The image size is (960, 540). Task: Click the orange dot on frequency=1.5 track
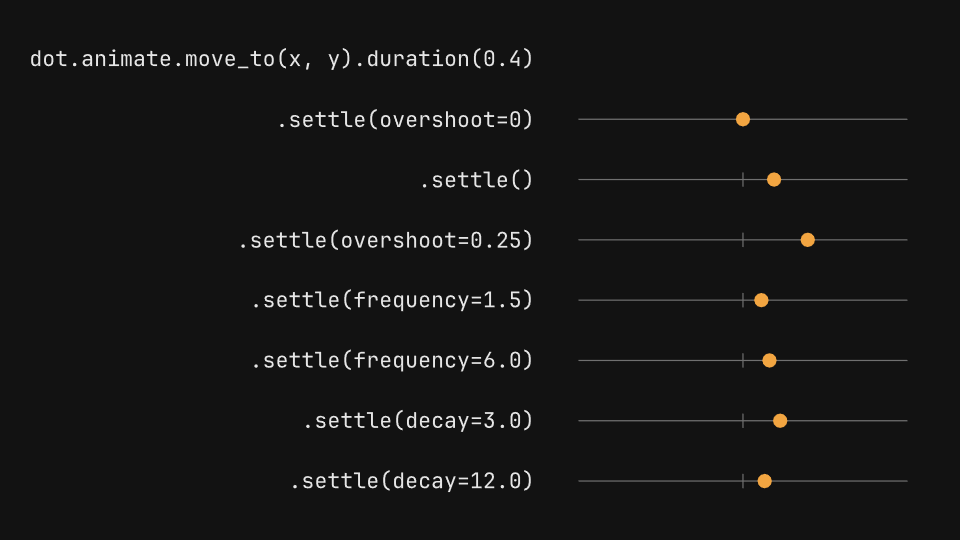[761, 300]
